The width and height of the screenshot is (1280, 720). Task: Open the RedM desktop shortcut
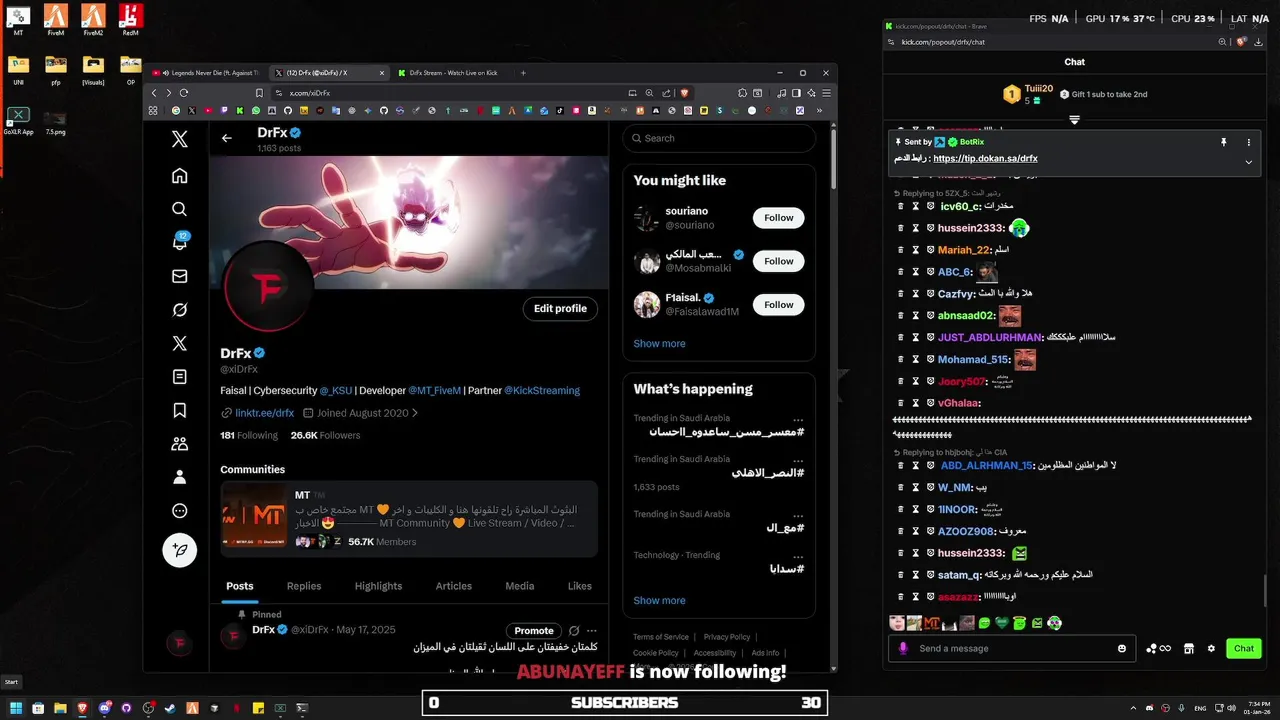[130, 19]
